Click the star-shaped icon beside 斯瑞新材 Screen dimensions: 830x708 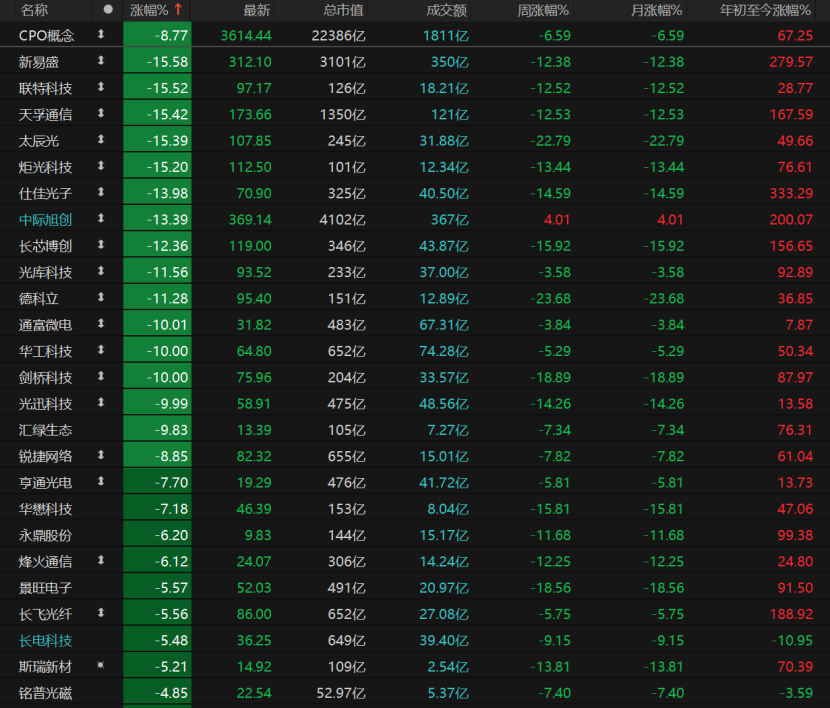pos(100,665)
